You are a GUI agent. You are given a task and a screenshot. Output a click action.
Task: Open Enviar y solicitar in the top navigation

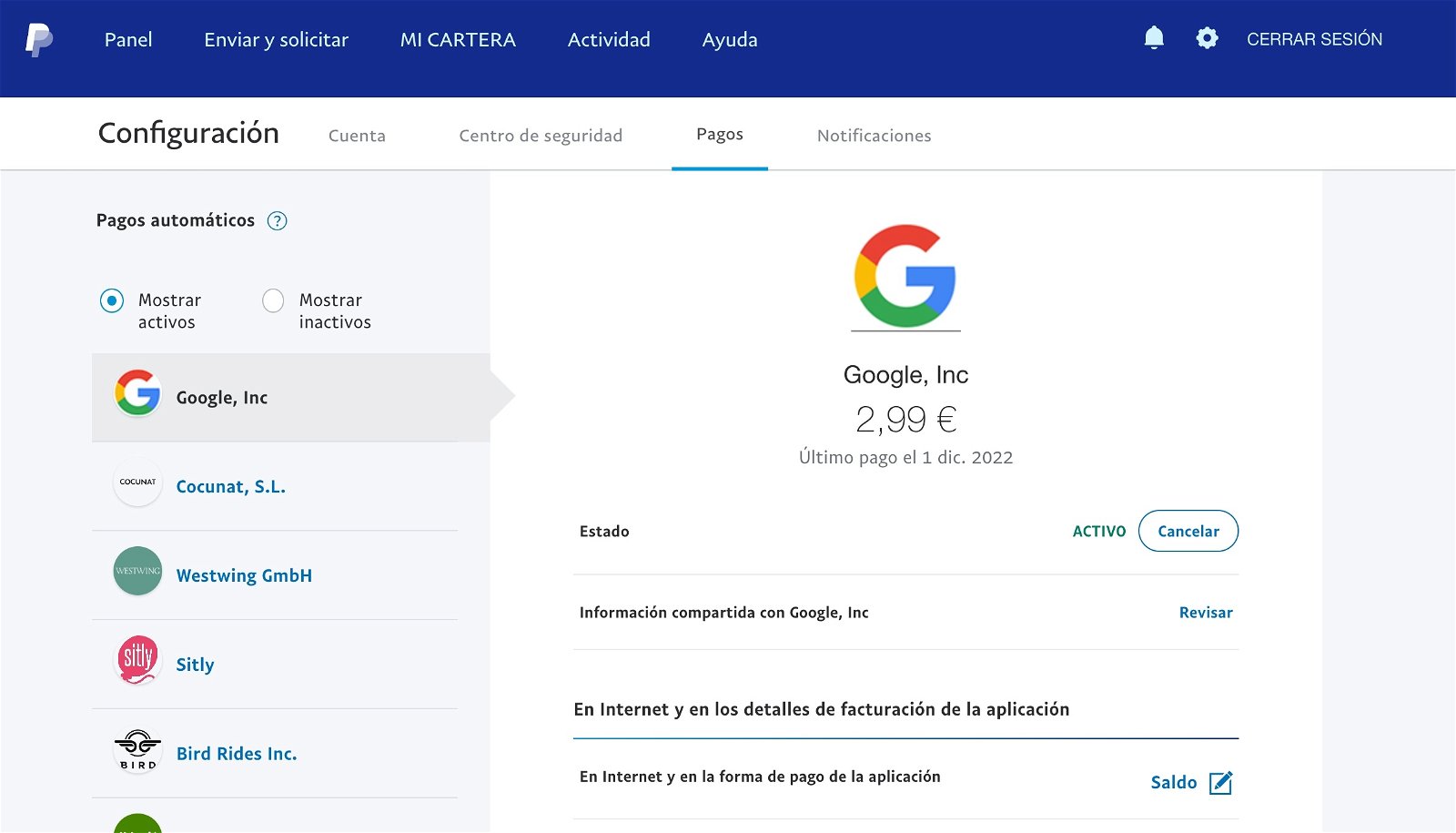point(276,40)
